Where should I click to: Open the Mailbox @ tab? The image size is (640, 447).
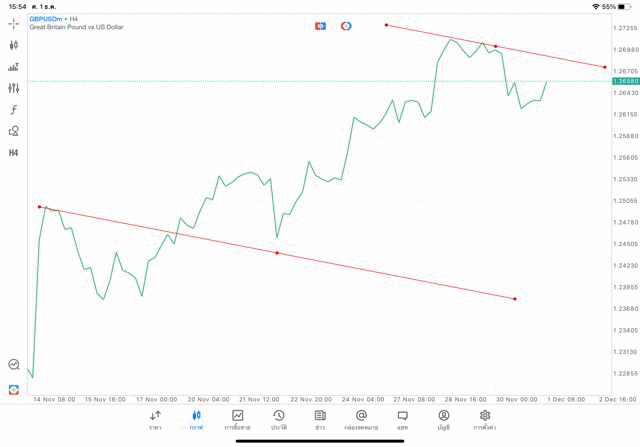(361, 420)
